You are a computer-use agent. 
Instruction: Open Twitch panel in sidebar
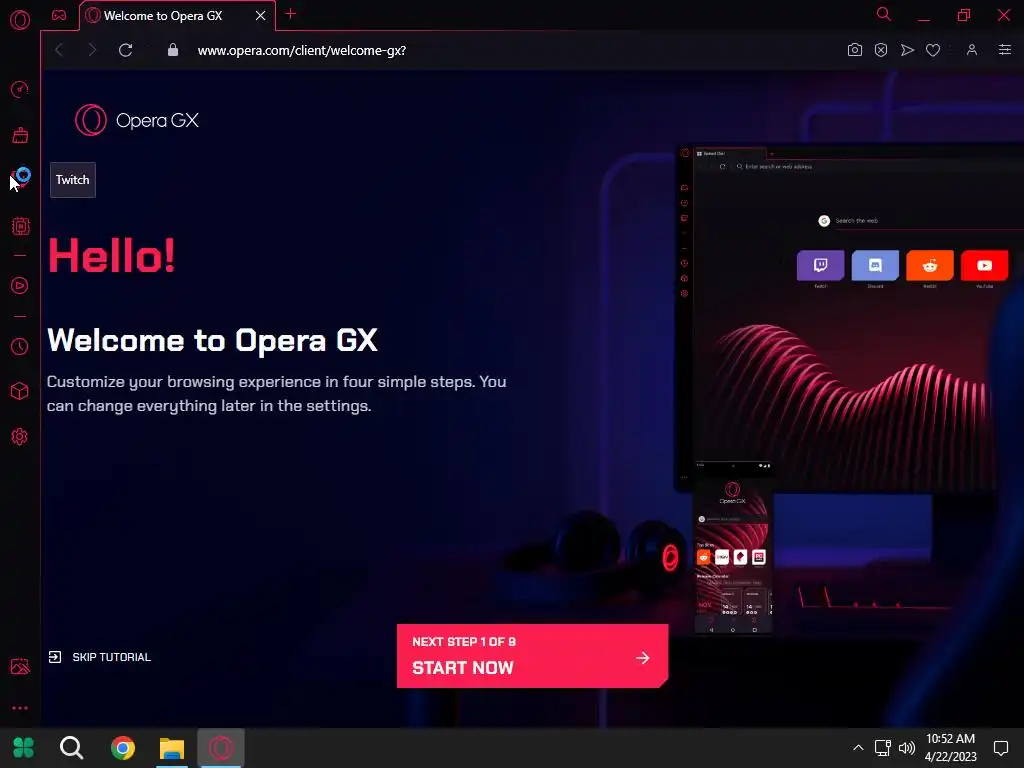(x=20, y=178)
